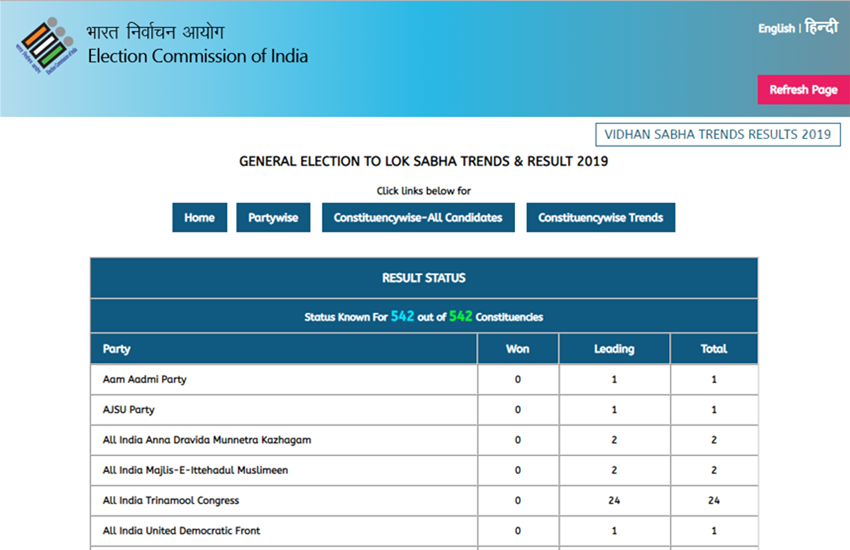
Task: Select All India Anna Dravida Munnetra Kazhagam
Action: coord(214,440)
